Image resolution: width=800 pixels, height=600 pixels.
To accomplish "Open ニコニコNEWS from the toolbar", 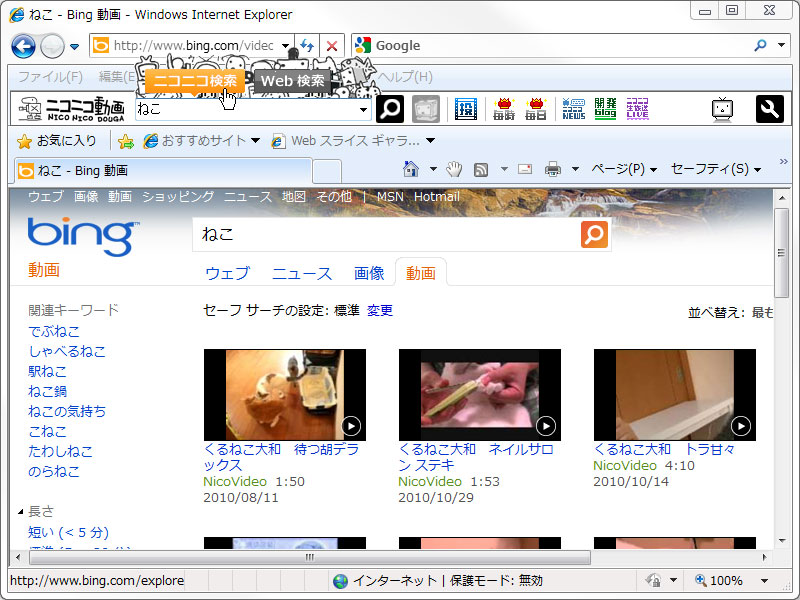I will 572,108.
